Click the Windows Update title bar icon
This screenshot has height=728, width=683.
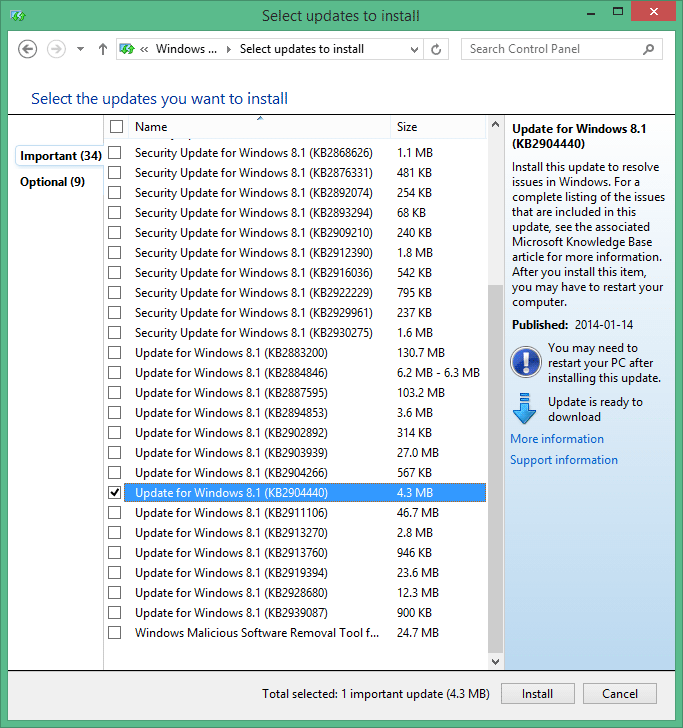click(x=18, y=16)
